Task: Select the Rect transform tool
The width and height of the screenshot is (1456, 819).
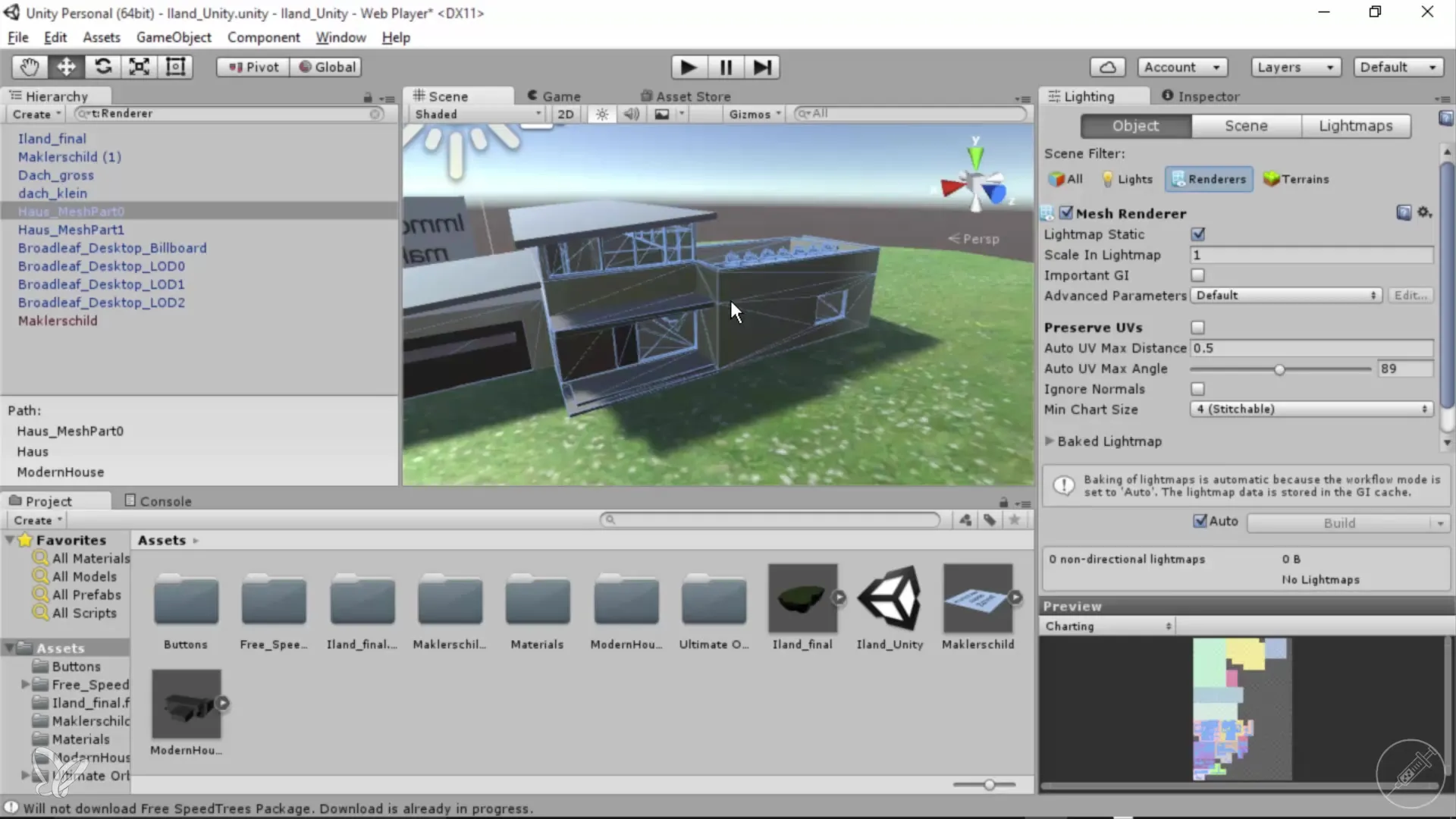Action: (x=175, y=67)
